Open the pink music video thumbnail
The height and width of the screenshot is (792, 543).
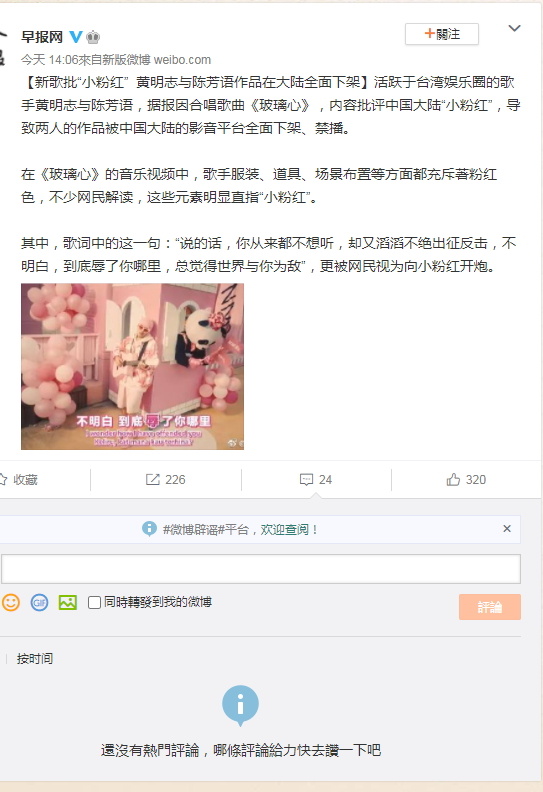click(132, 366)
